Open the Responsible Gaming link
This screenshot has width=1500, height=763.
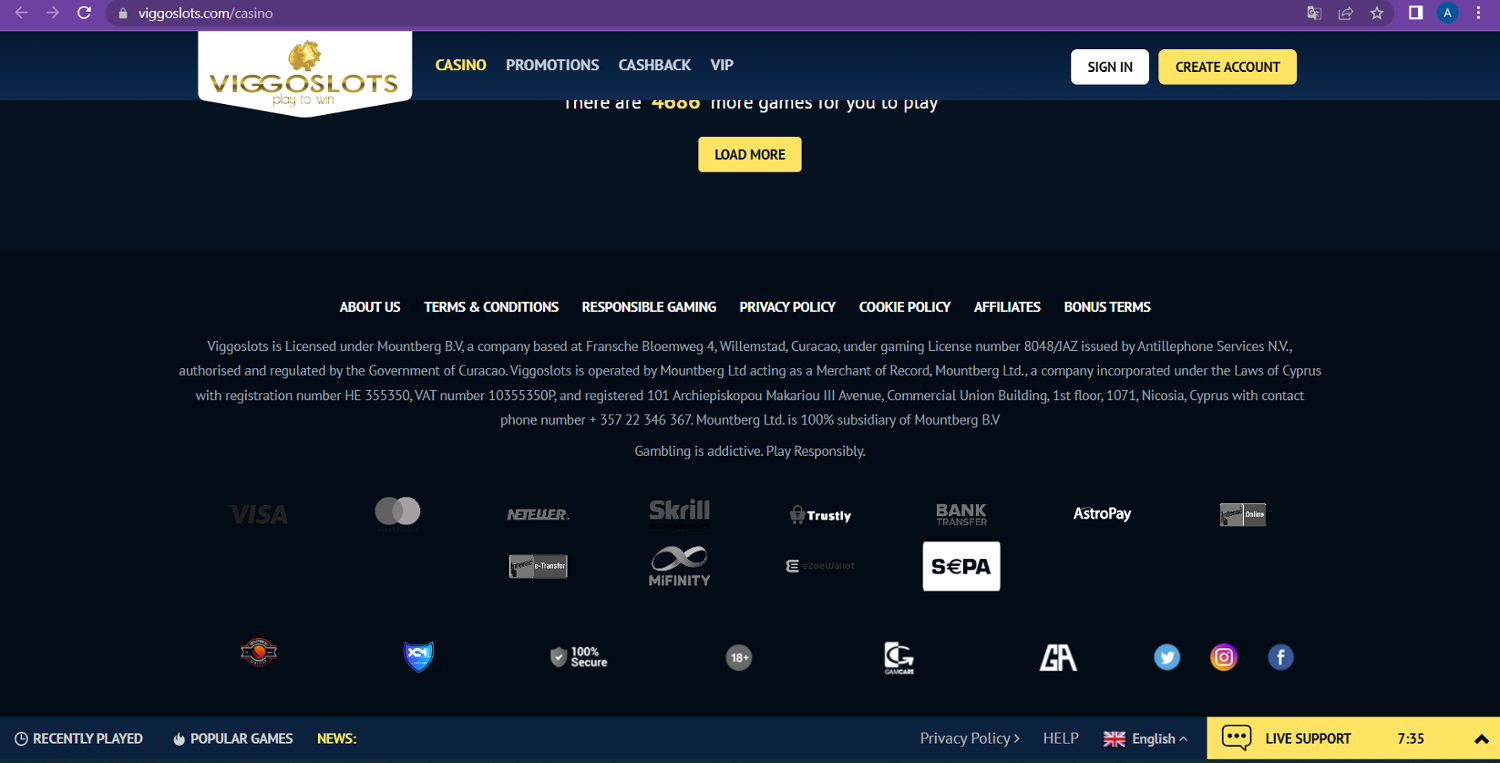[649, 307]
